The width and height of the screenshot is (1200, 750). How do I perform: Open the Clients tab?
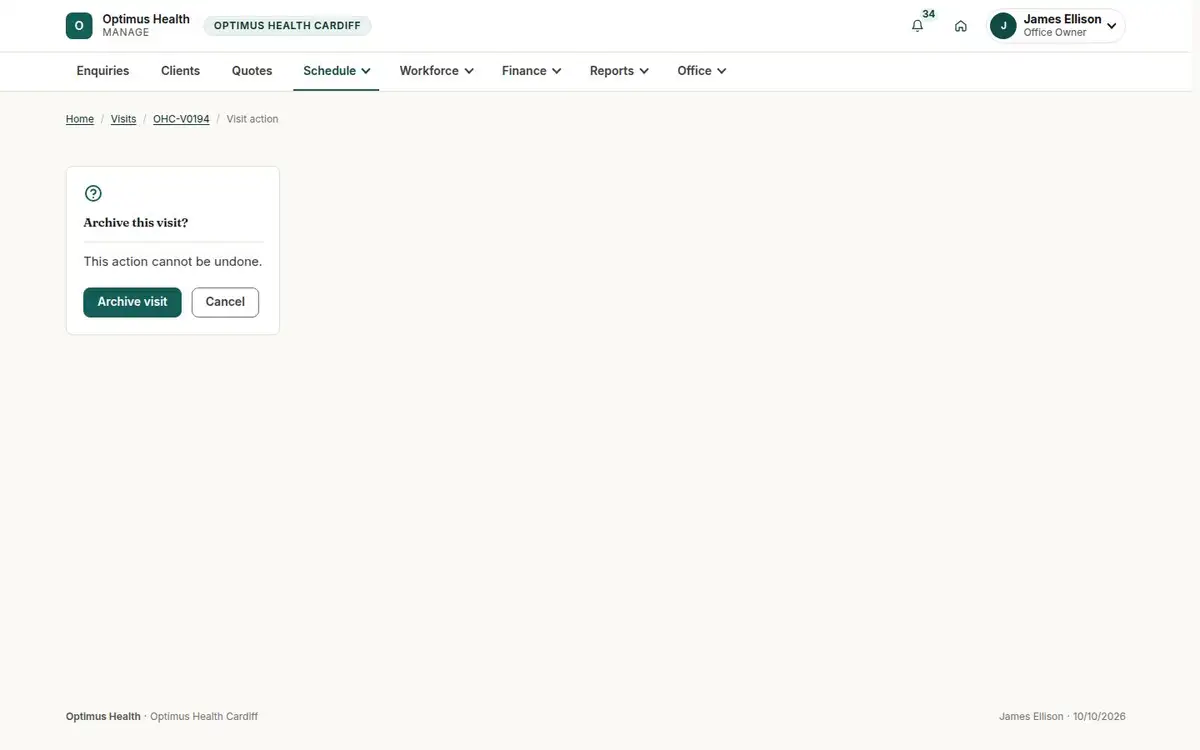tap(180, 71)
